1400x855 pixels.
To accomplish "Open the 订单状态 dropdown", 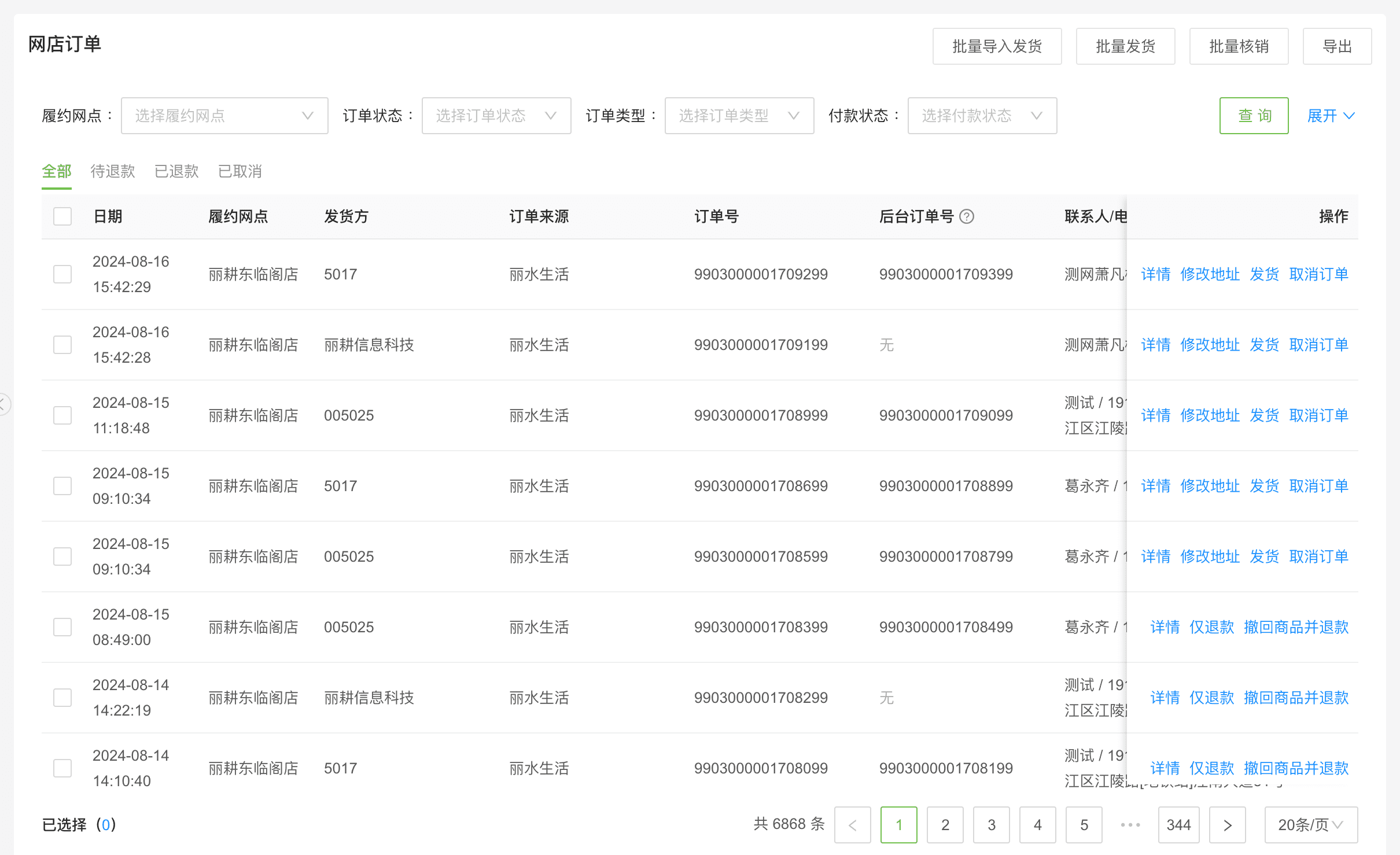I will point(496,116).
